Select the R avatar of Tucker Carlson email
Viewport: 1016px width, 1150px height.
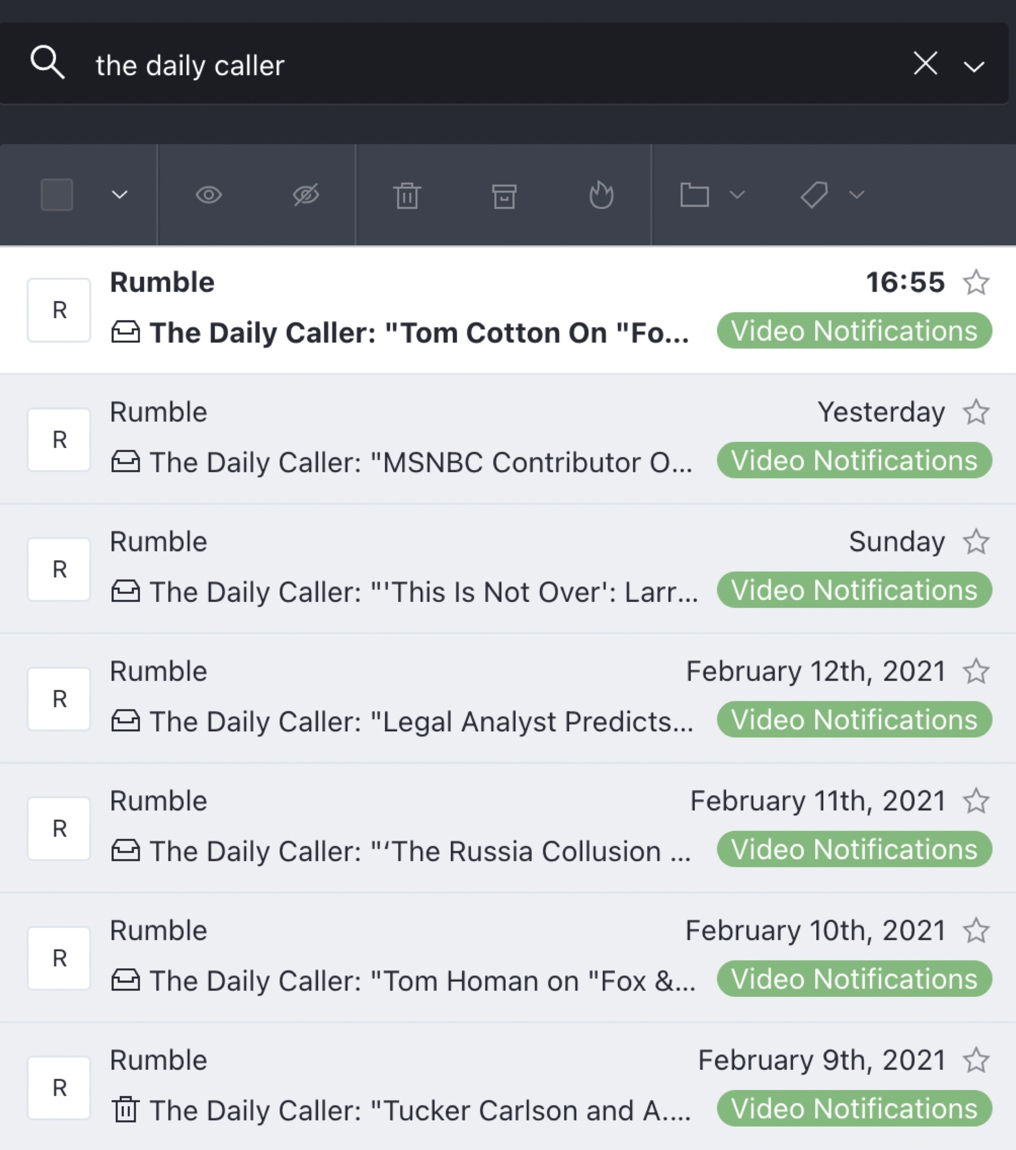pyautogui.click(x=59, y=1088)
